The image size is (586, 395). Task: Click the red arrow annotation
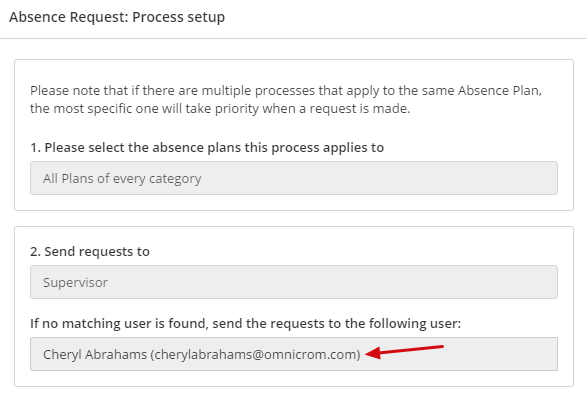coord(404,352)
